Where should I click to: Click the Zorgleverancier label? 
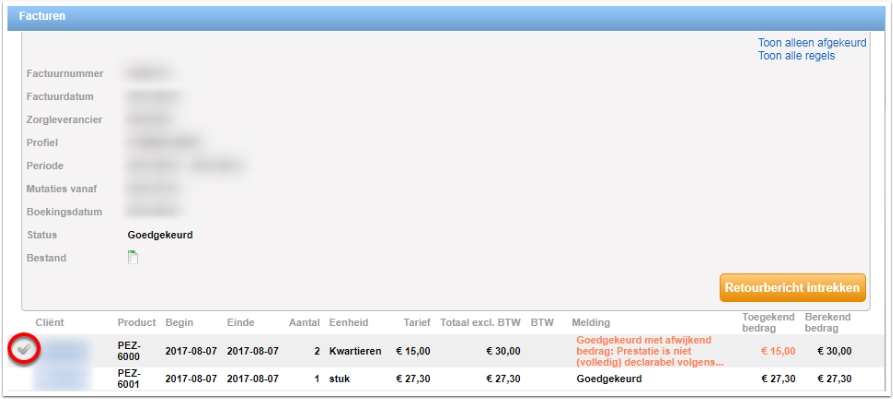64,120
